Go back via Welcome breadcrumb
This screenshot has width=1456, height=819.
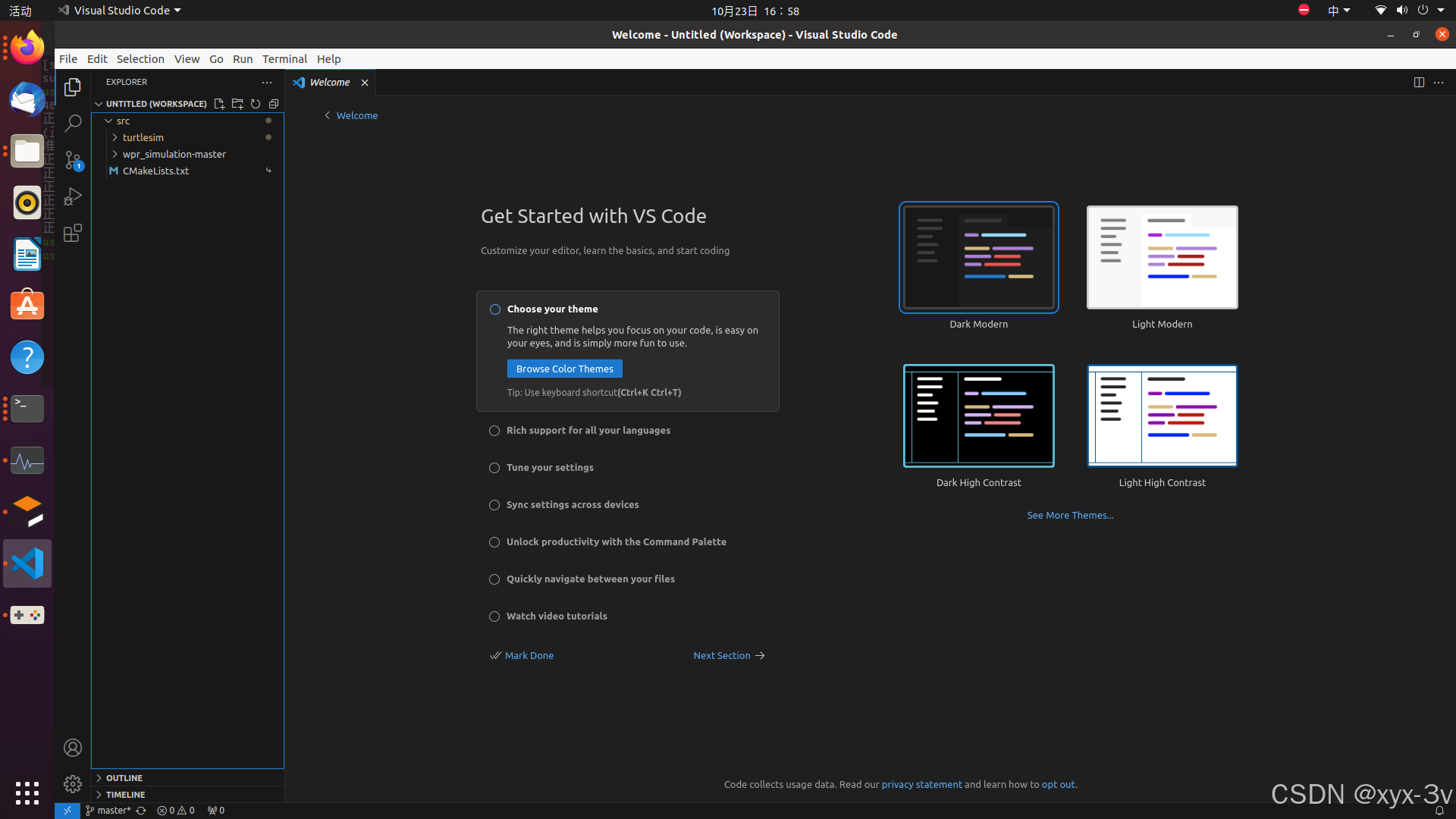(351, 115)
